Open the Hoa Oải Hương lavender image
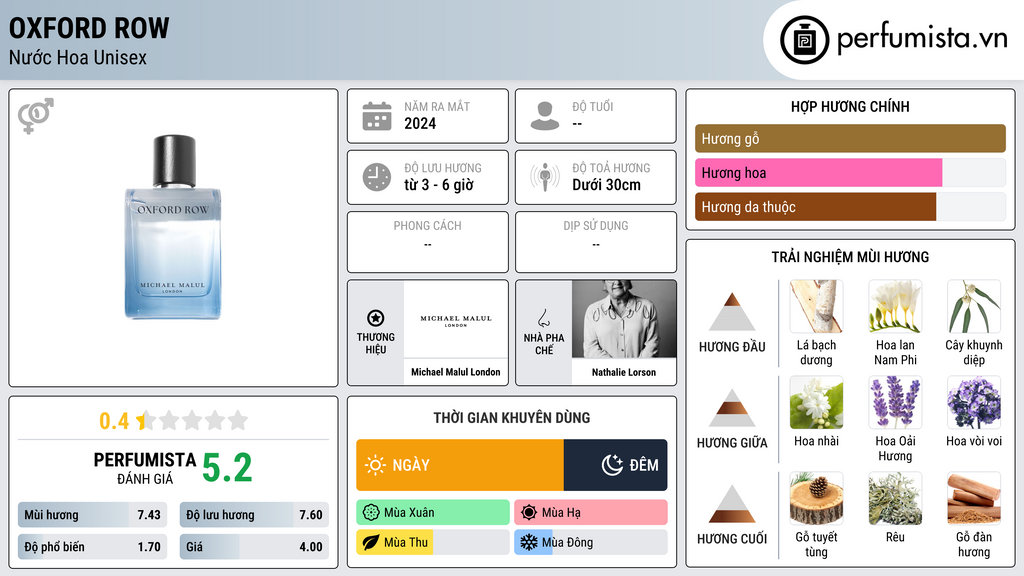This screenshot has height=576, width=1024. [x=895, y=402]
